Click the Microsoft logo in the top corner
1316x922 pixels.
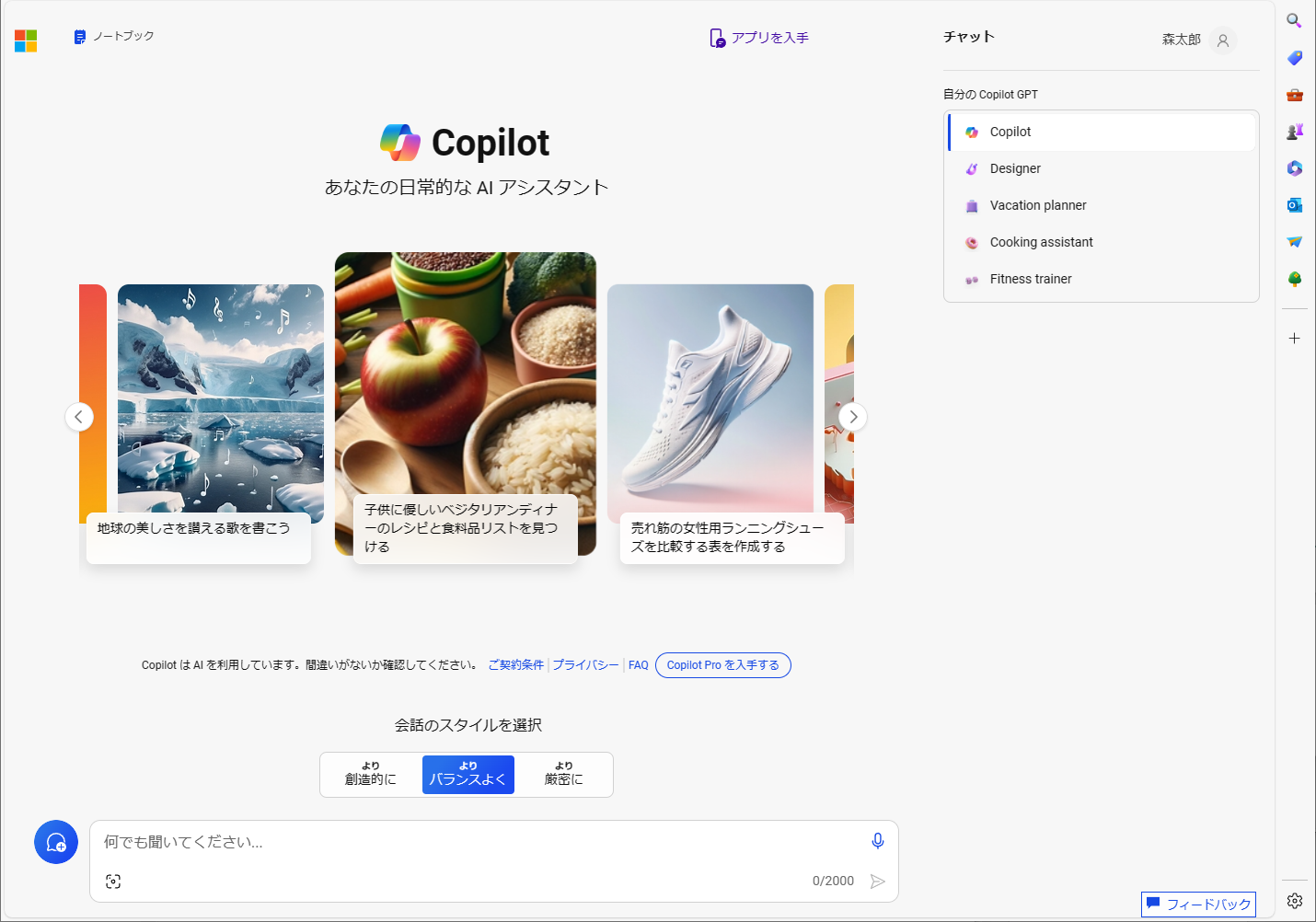[26, 40]
